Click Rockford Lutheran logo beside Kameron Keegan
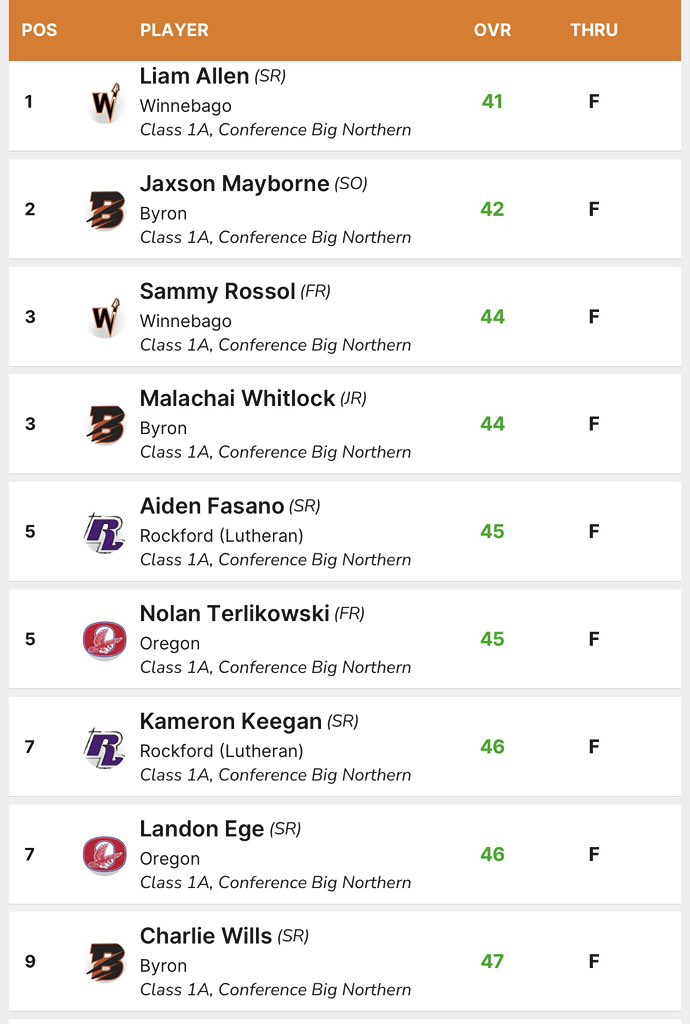This screenshot has width=690, height=1024. (104, 747)
